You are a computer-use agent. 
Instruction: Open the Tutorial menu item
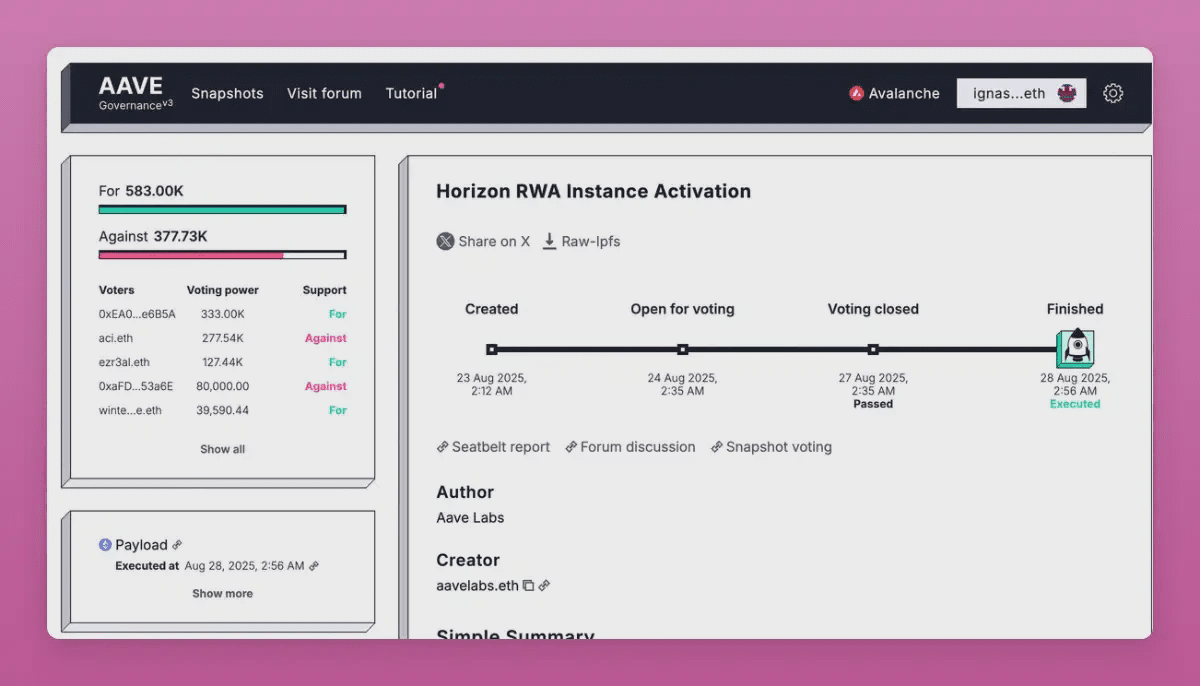pos(411,93)
